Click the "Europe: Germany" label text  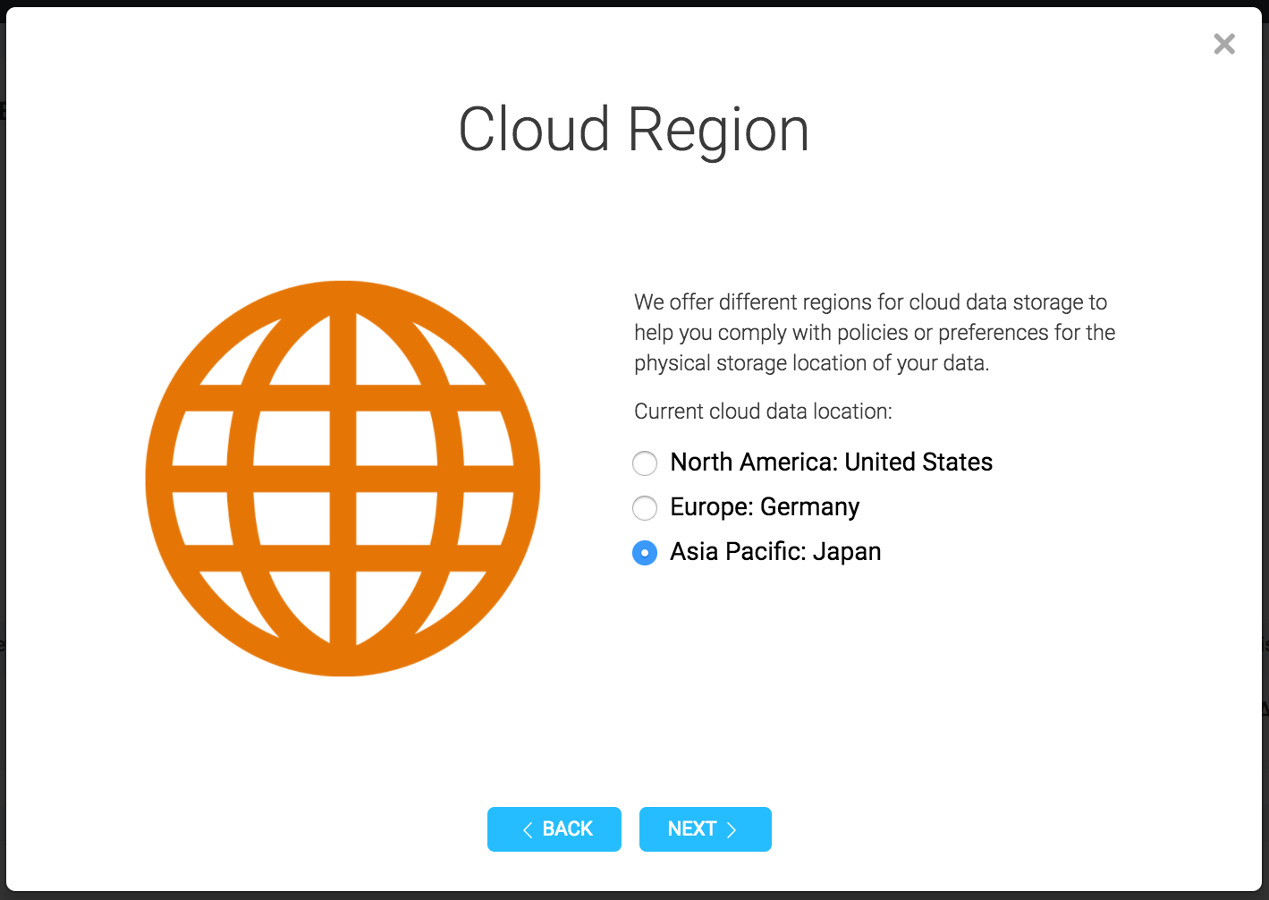(764, 507)
